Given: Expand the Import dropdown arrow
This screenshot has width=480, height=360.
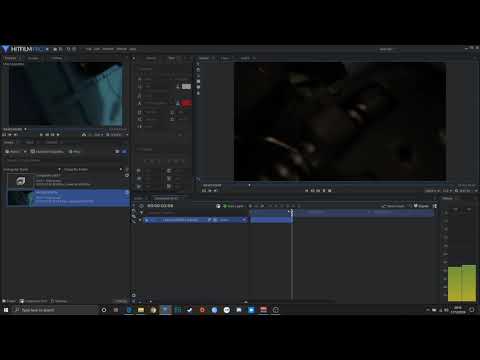Looking at the screenshot, I should [25, 152].
